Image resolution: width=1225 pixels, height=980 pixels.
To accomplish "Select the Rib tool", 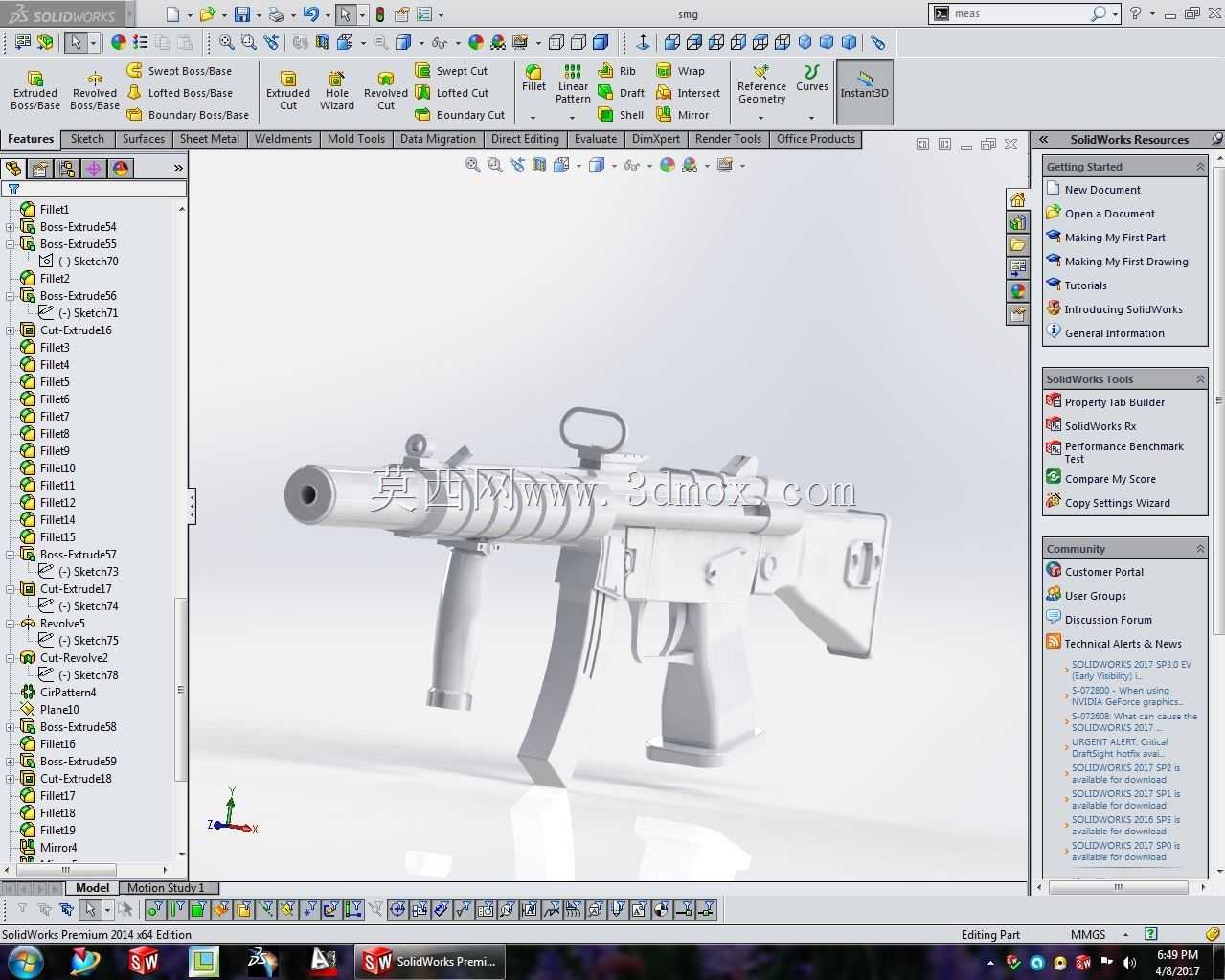I will click(x=618, y=71).
